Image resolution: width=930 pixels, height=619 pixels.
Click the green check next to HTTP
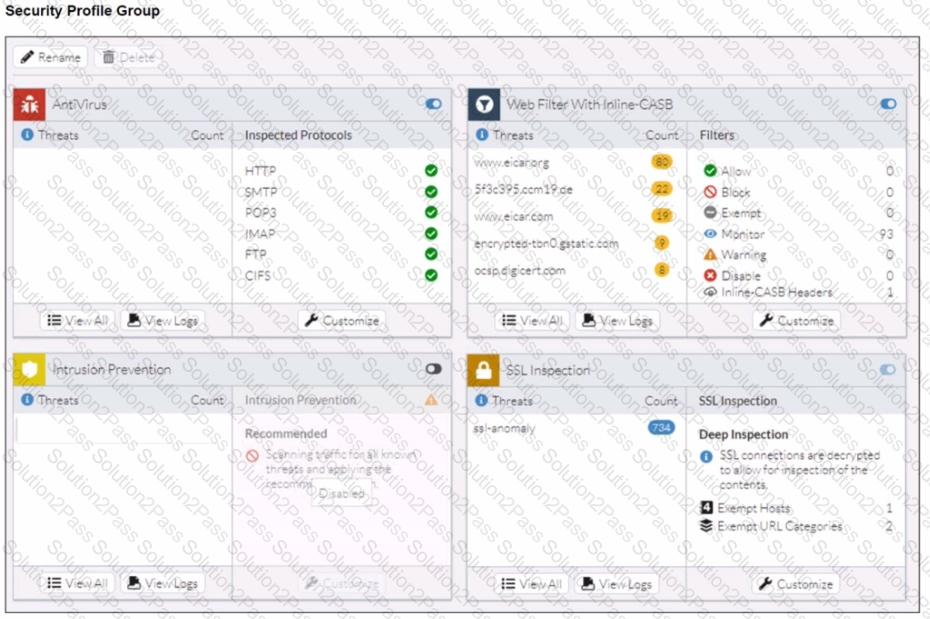(431, 171)
